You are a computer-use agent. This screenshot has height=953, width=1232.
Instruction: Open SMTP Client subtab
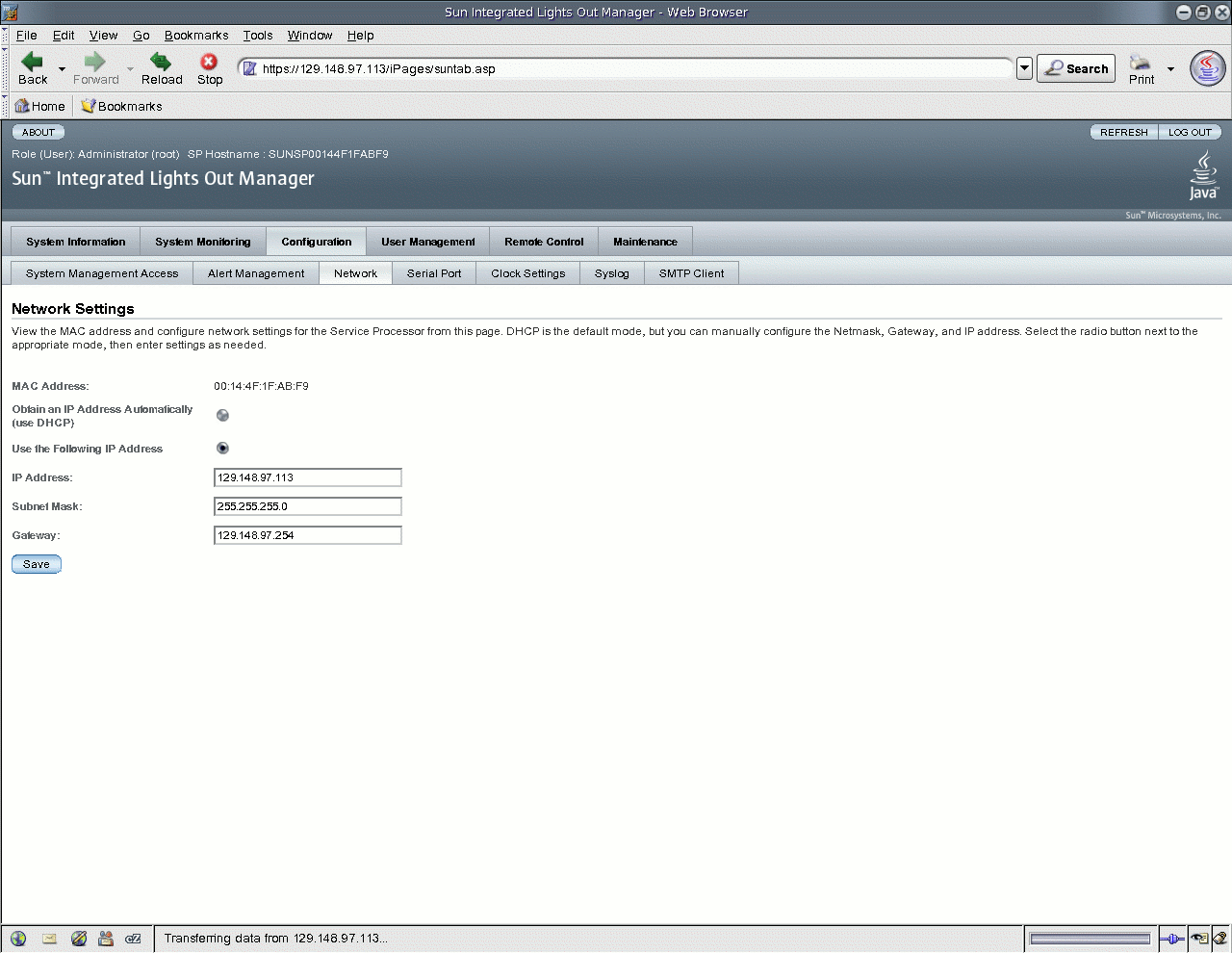691,273
